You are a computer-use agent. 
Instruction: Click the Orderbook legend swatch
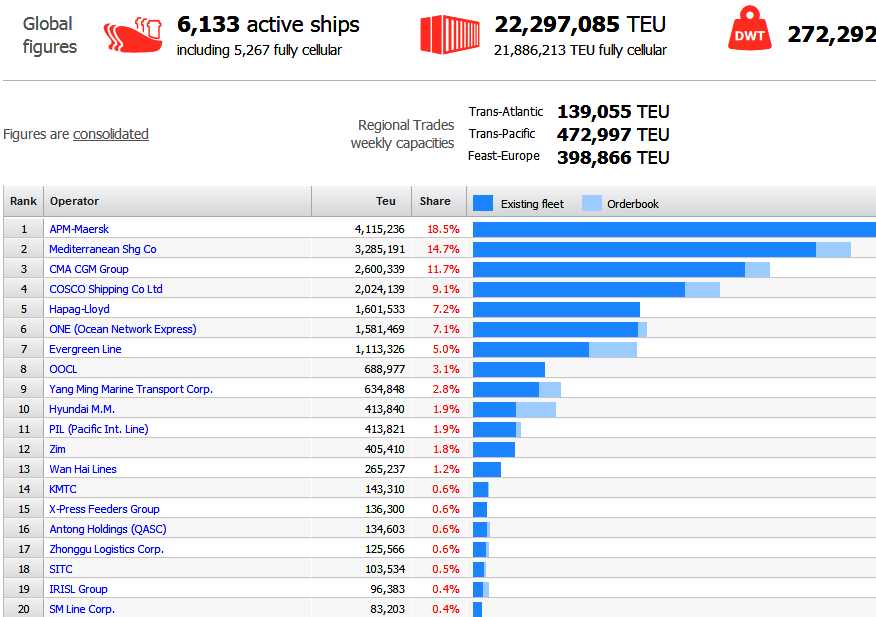point(591,203)
